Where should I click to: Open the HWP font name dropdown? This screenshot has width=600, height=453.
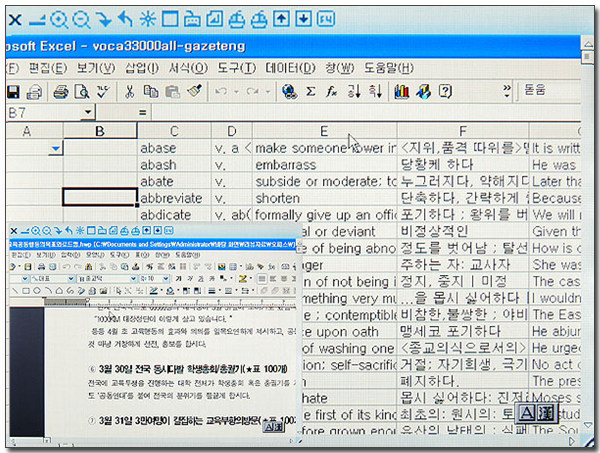coord(133,279)
